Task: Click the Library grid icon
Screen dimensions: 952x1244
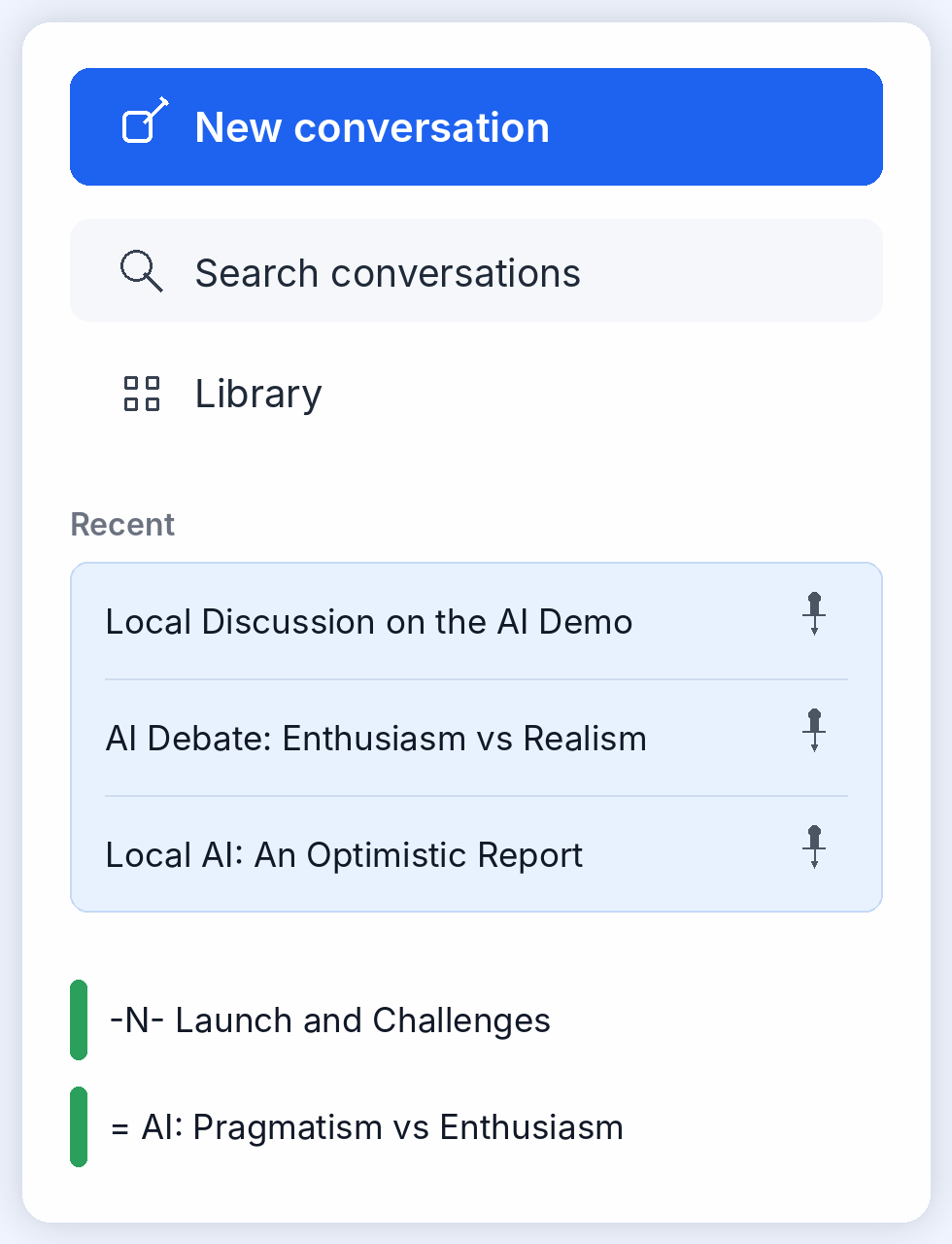Action: pyautogui.click(x=142, y=394)
